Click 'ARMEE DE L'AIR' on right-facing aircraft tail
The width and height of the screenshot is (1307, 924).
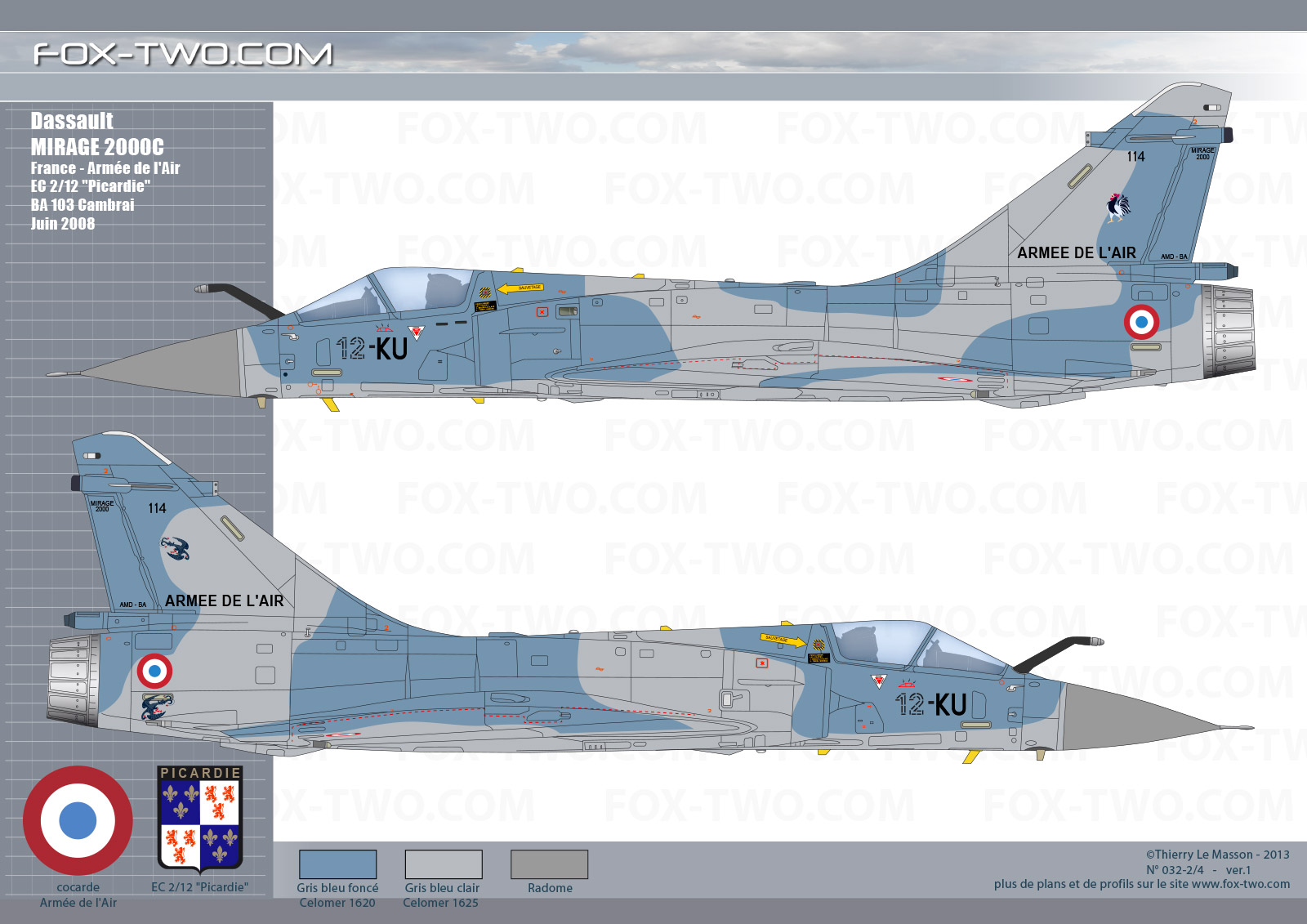225,601
